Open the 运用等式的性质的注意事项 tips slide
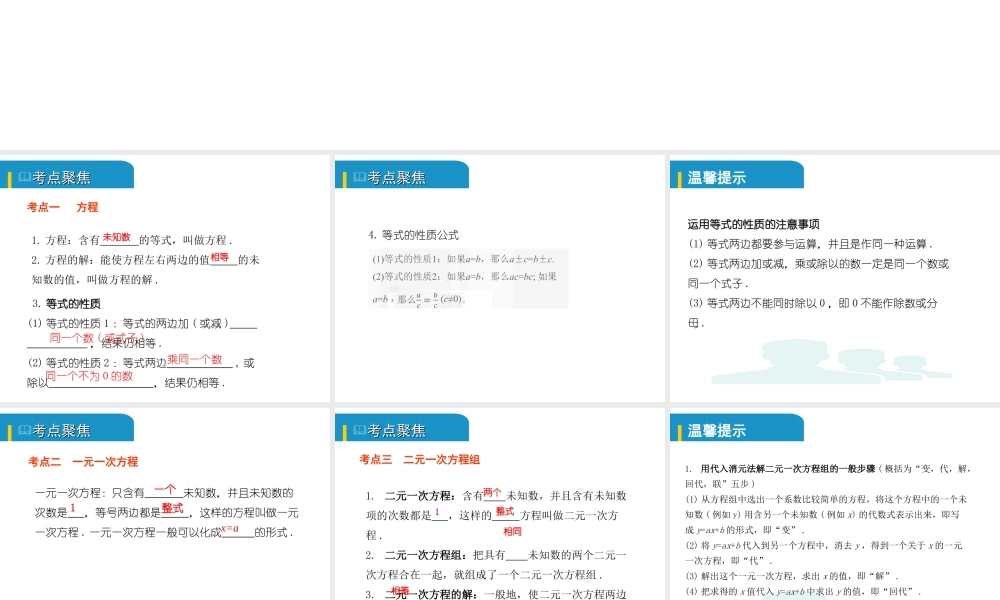This screenshot has width=1000, height=600. 835,278
